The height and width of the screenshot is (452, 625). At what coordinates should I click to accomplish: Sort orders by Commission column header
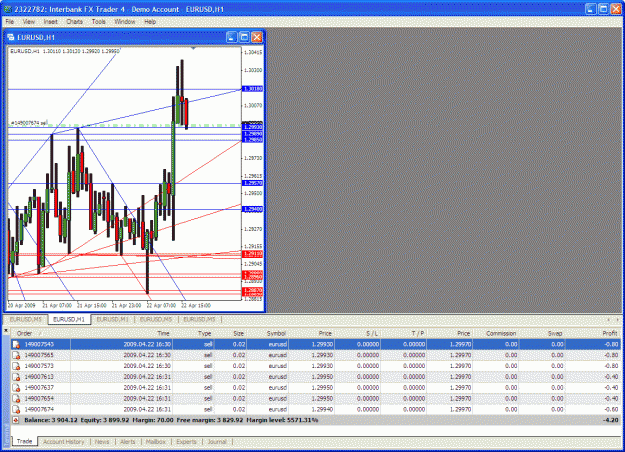tap(501, 333)
